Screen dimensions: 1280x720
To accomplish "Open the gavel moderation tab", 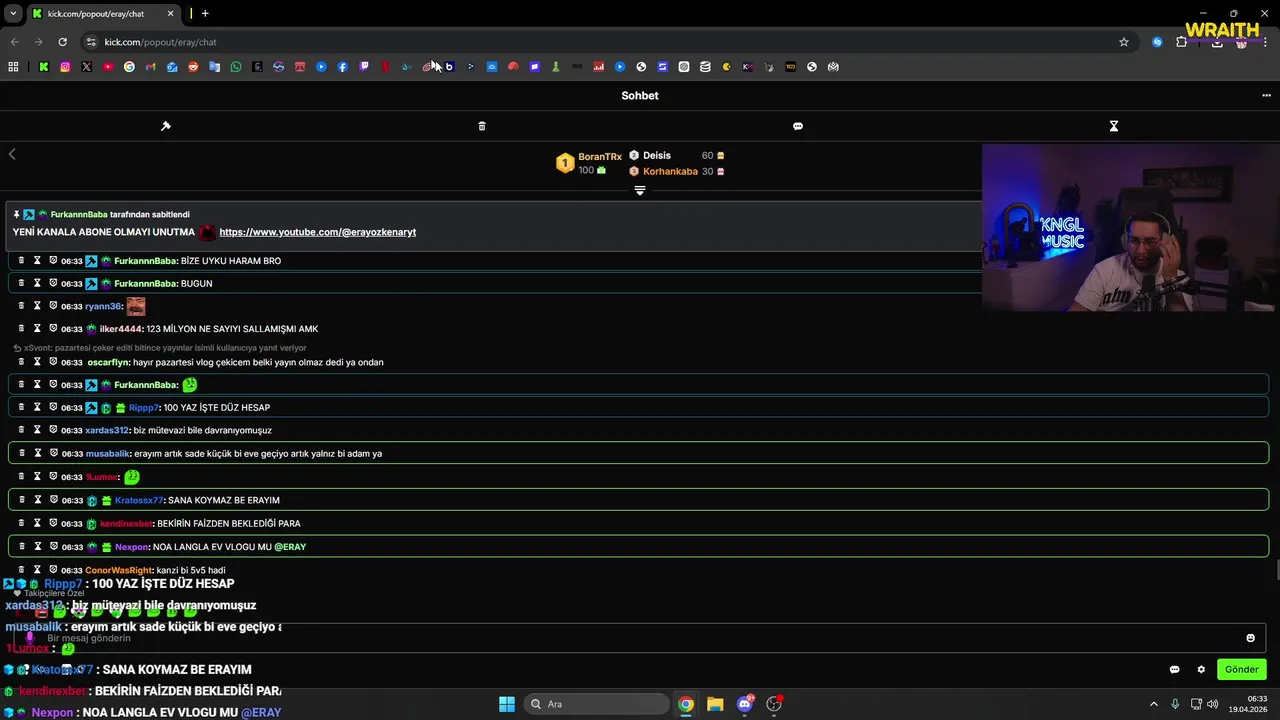I will 166,126.
